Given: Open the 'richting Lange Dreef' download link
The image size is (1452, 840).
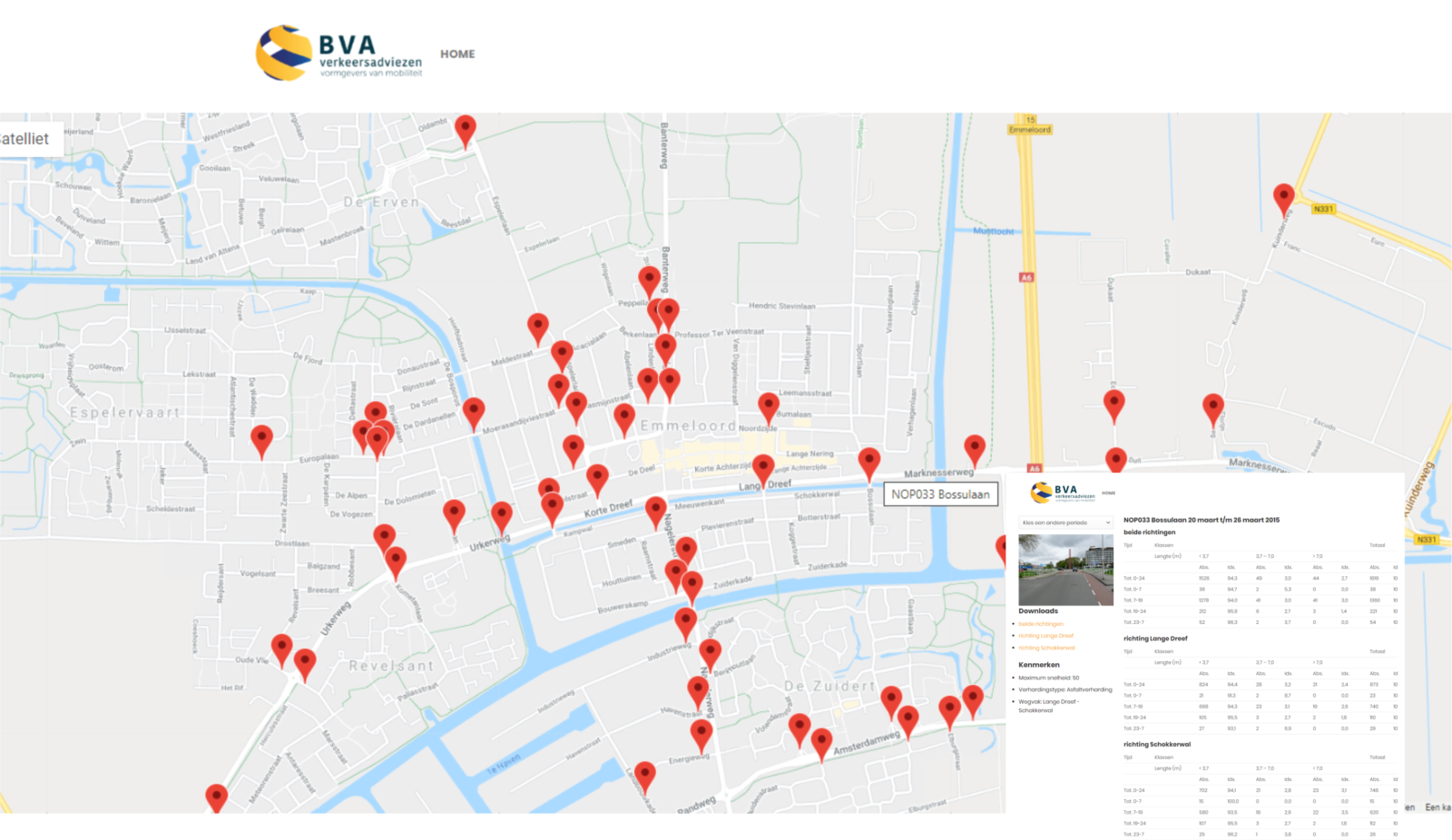Looking at the screenshot, I should click(1045, 636).
